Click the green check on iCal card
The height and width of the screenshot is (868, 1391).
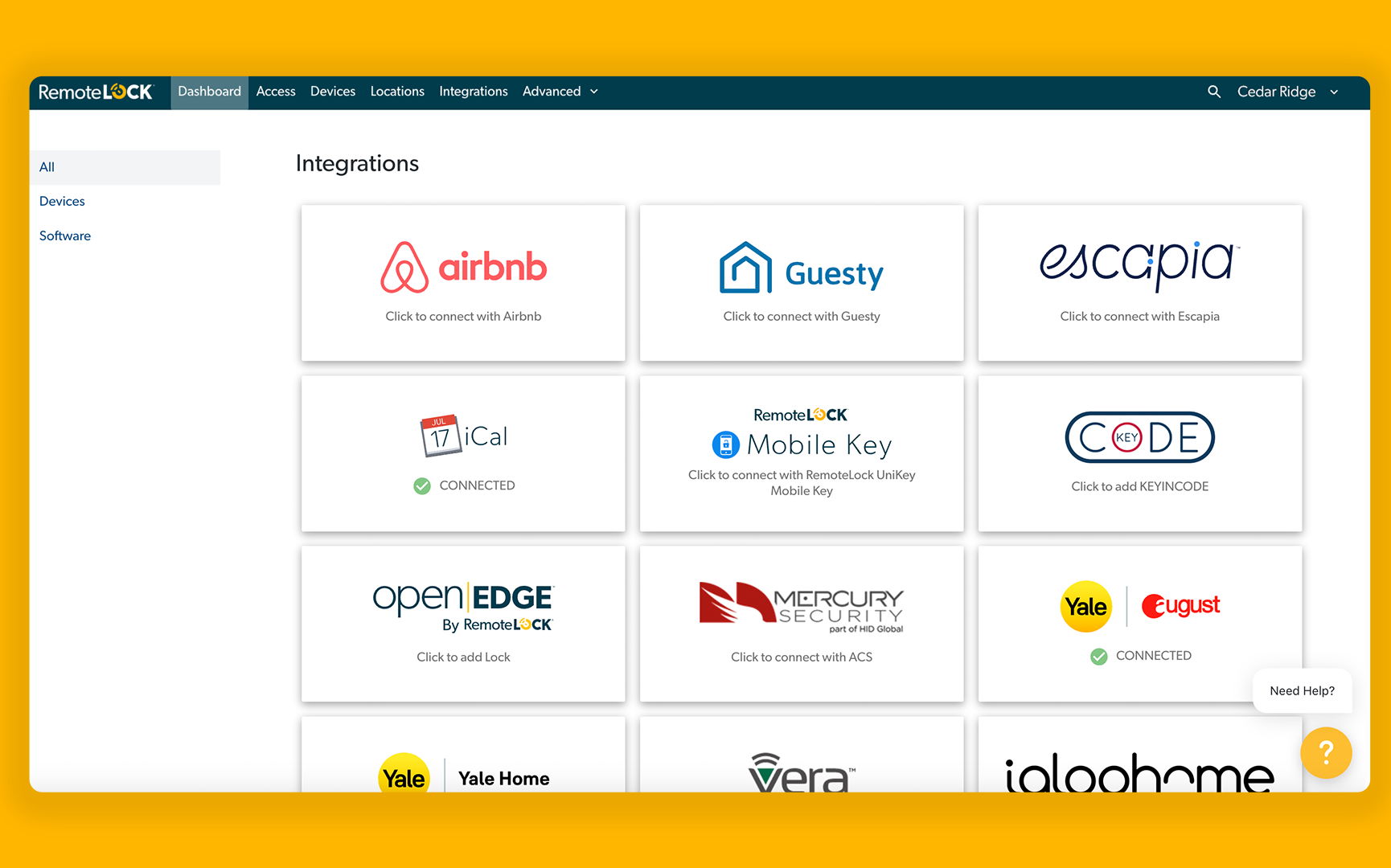[x=422, y=485]
